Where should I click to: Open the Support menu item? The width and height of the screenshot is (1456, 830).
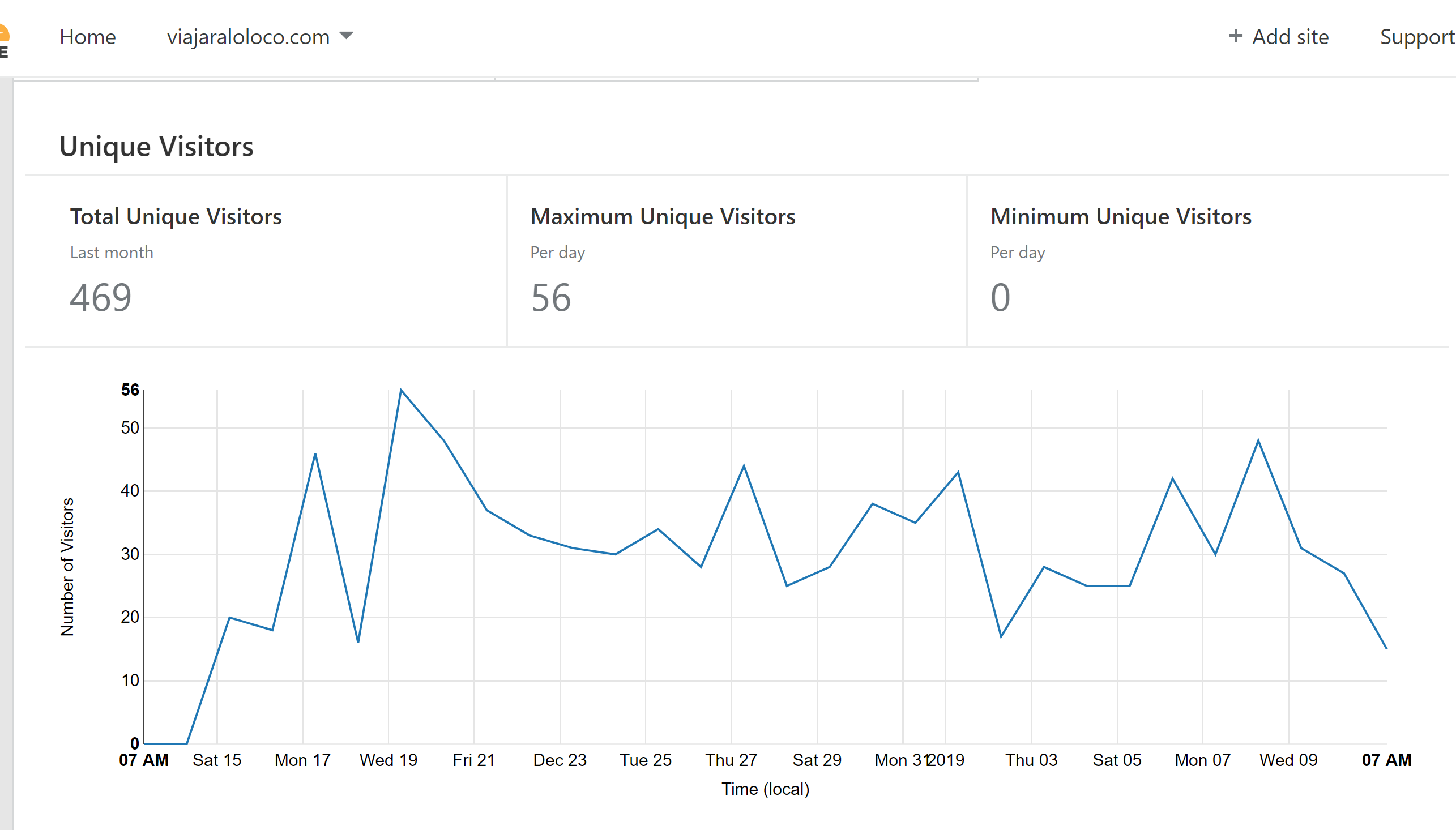(x=1417, y=37)
